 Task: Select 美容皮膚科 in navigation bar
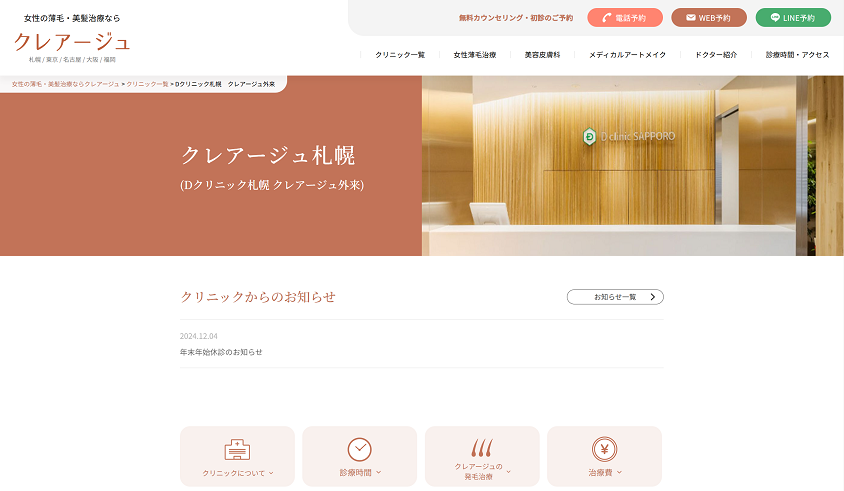[542, 55]
